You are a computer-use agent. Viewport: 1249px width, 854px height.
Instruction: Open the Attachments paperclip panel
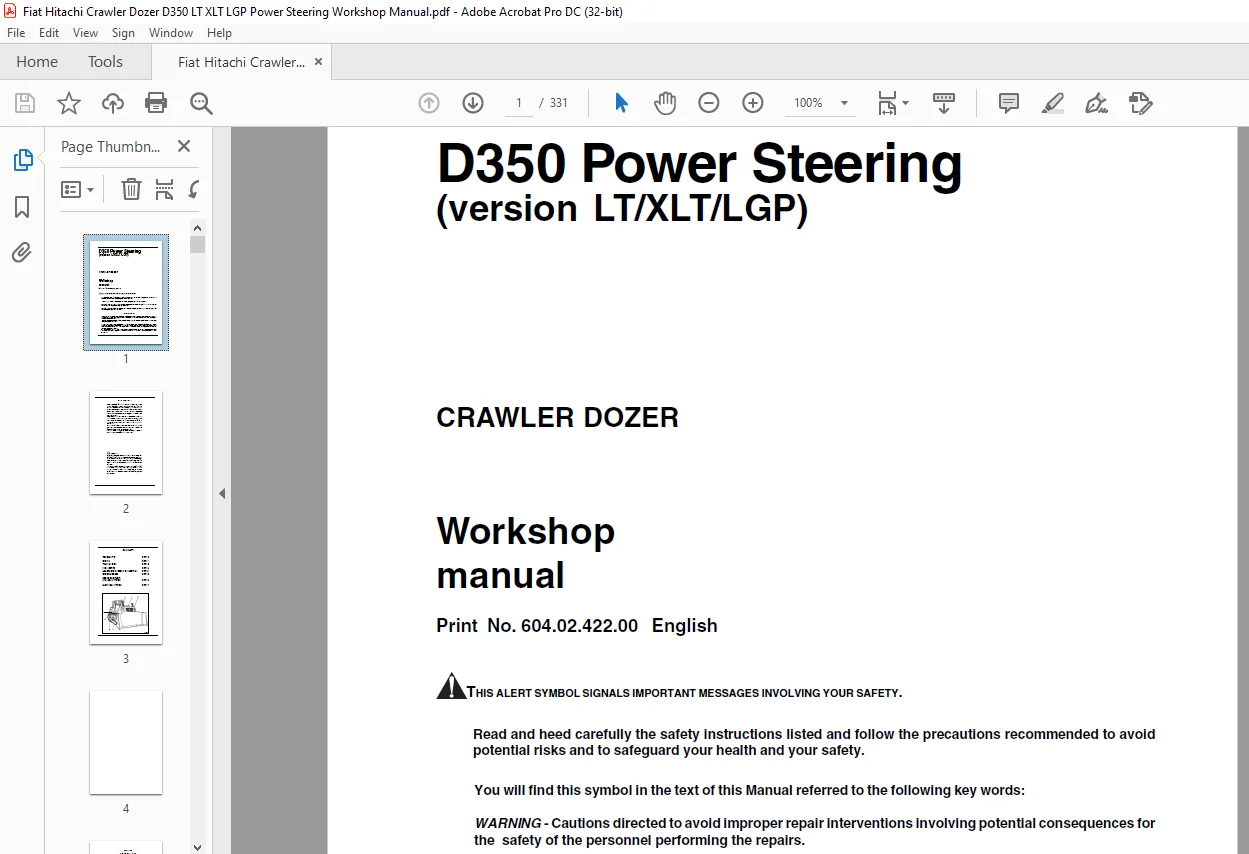click(22, 252)
